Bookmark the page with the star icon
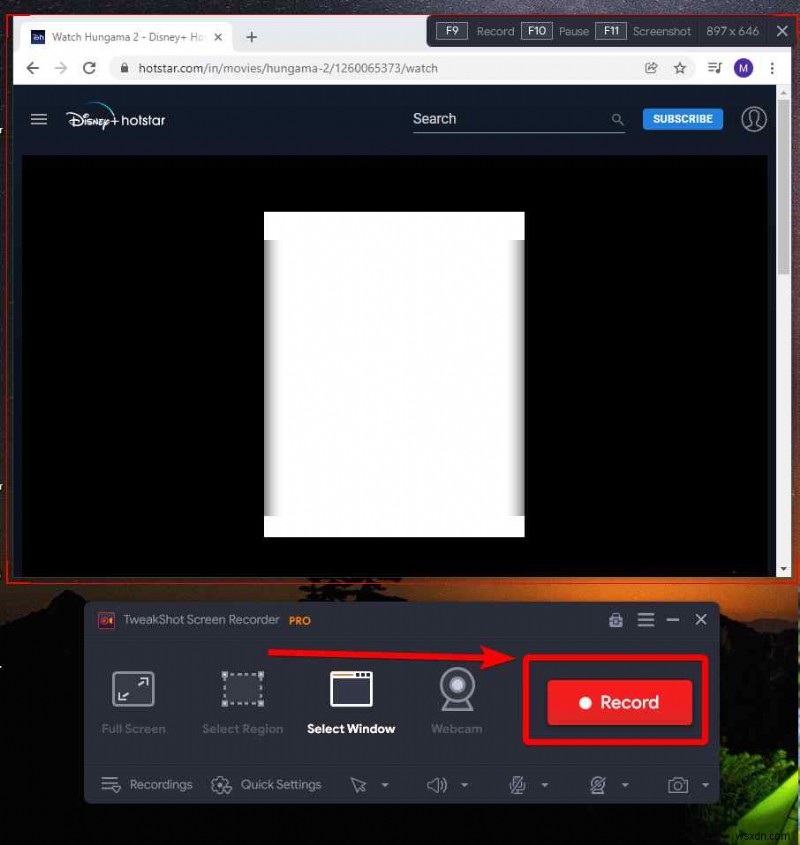 679,68
